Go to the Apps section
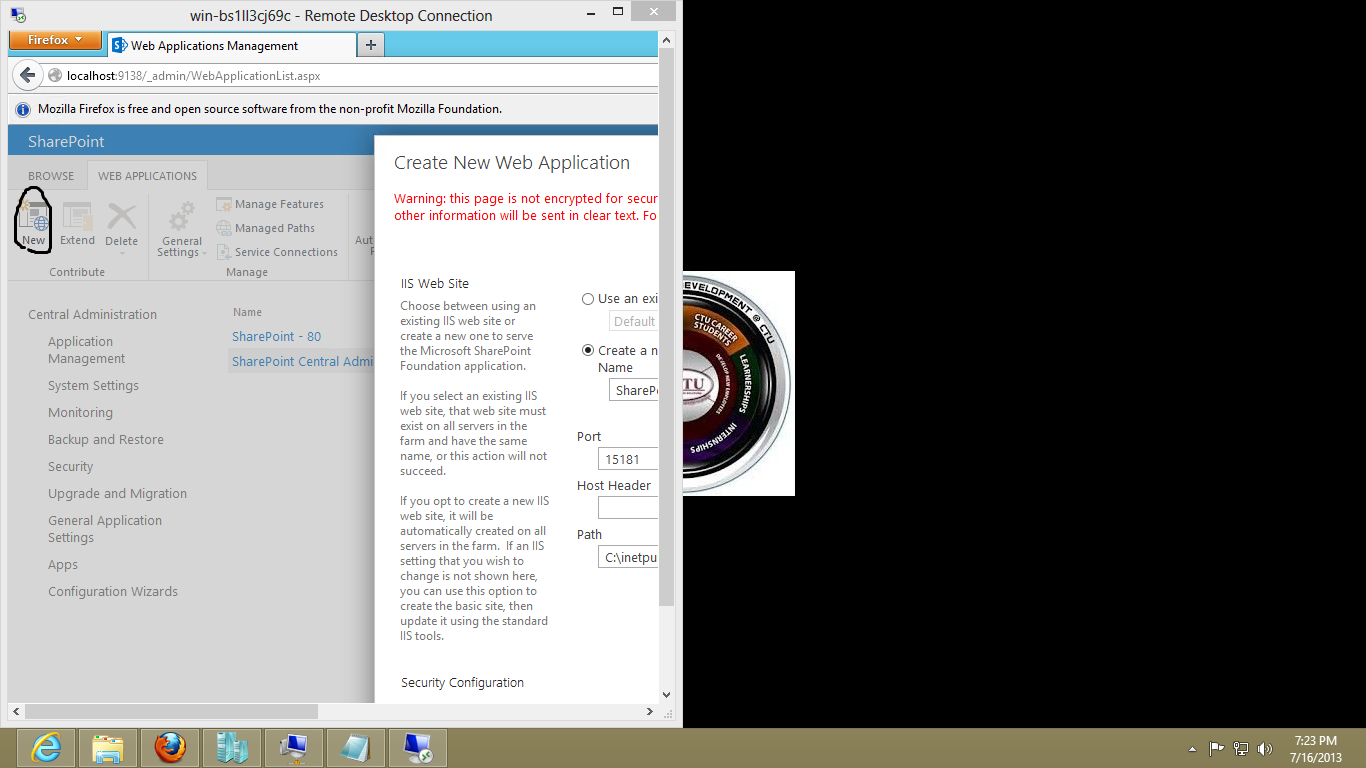The image size is (1366, 768). 62,564
